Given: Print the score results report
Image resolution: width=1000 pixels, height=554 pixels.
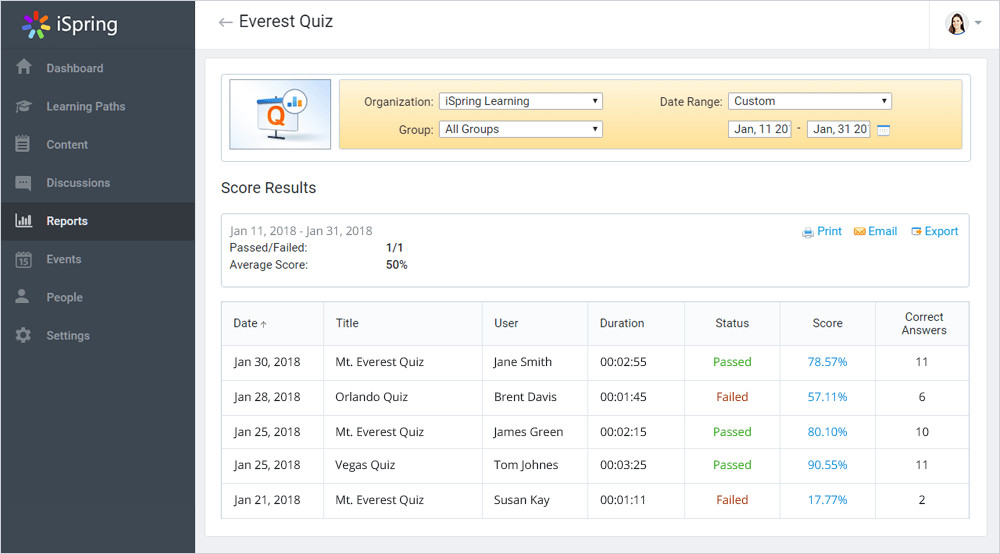Looking at the screenshot, I should click(x=822, y=231).
